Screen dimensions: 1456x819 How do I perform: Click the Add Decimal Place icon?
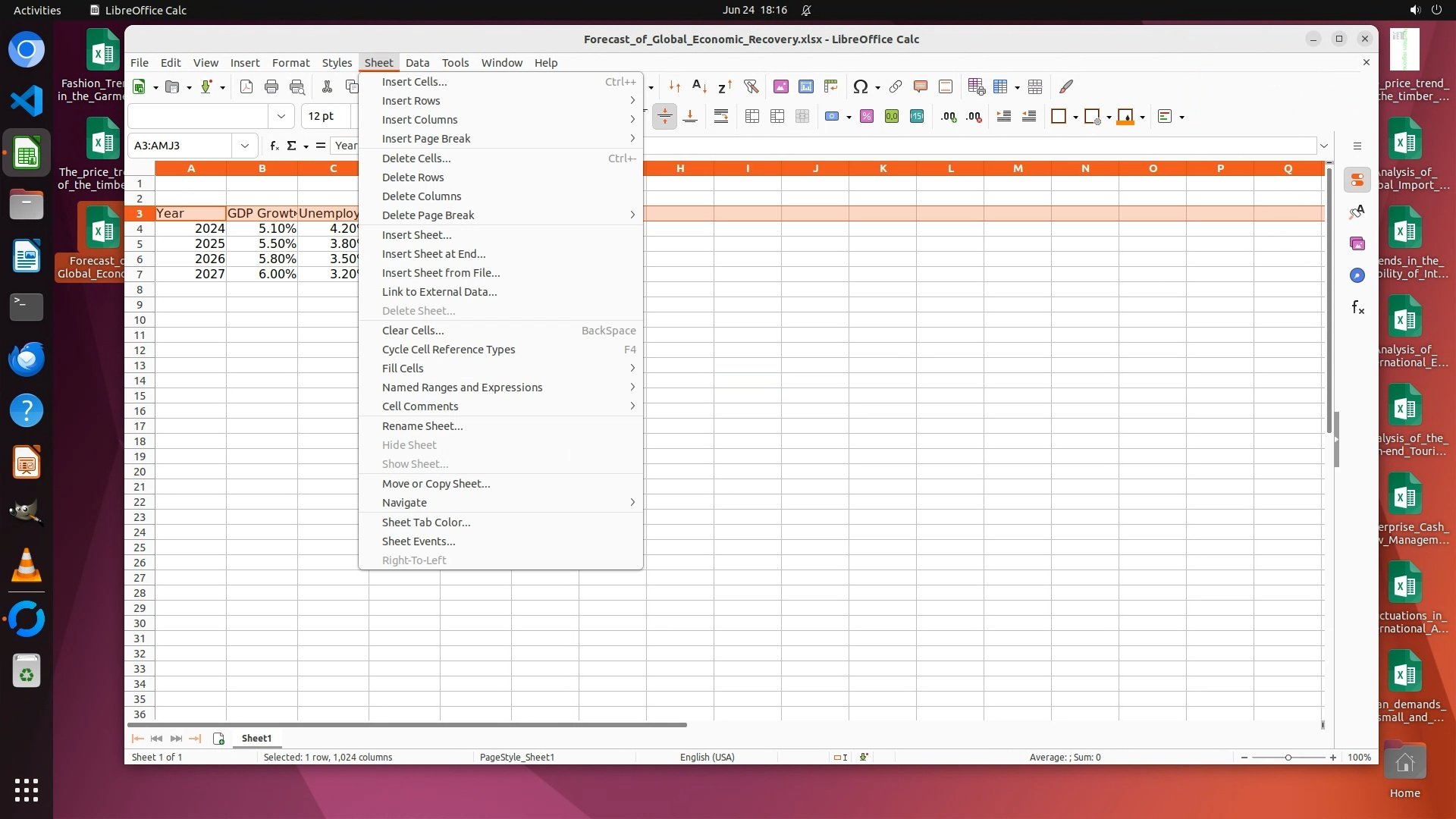click(x=948, y=116)
